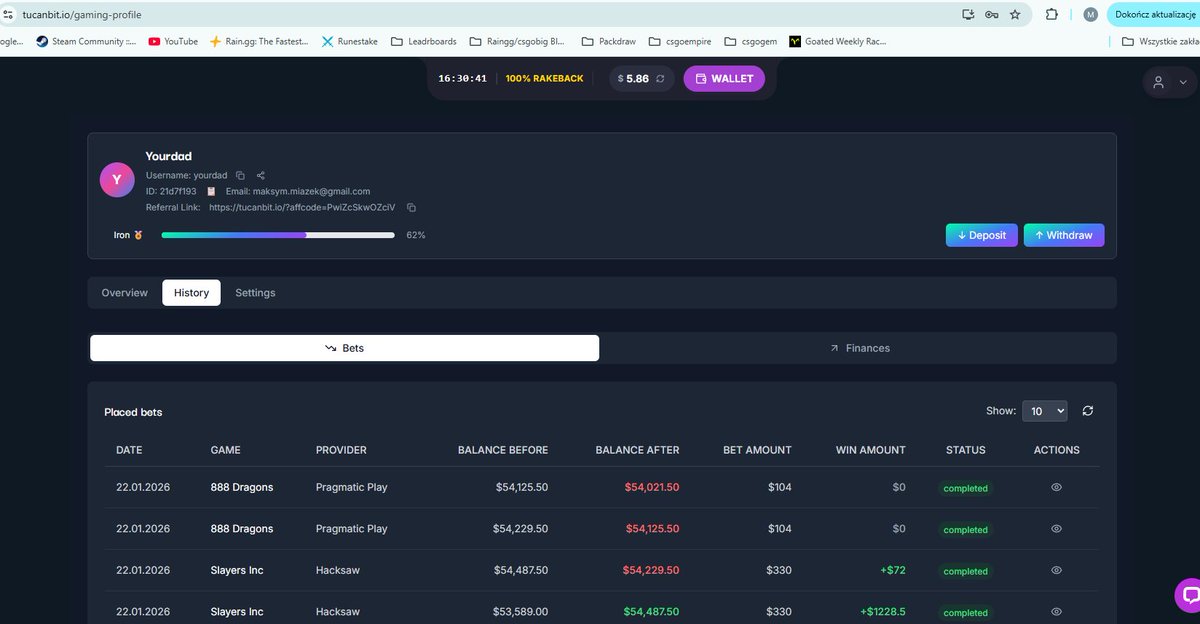Viewport: 1200px width, 624px height.
Task: Click the DATE column header
Action: pyautogui.click(x=129, y=450)
